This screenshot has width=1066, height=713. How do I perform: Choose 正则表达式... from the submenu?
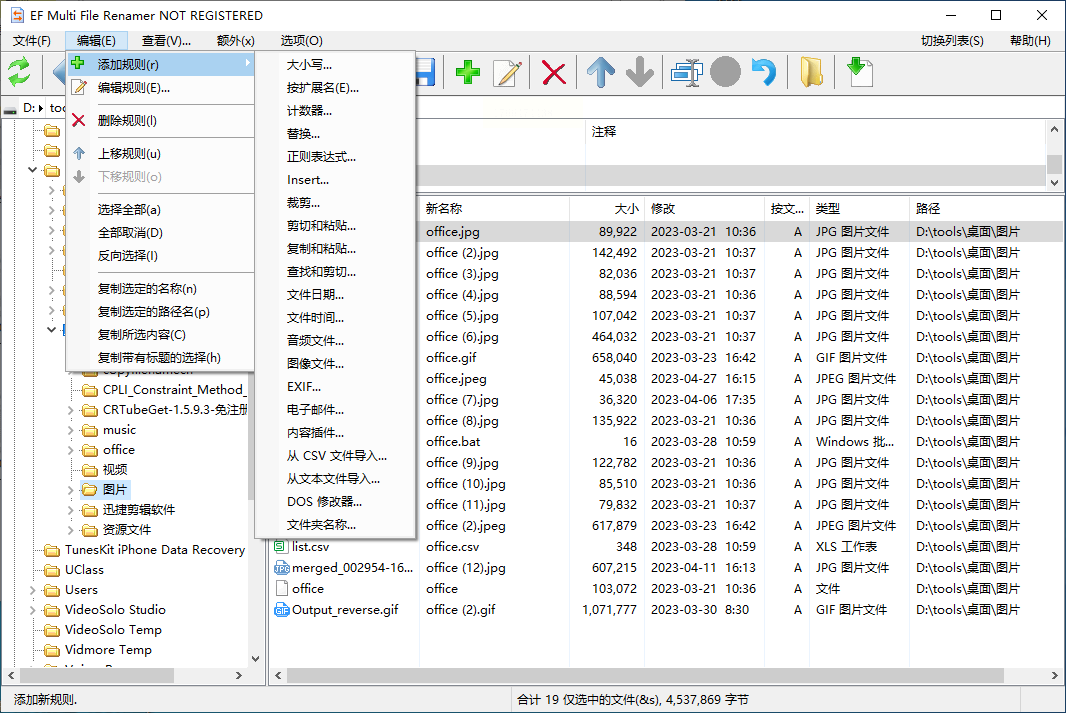pyautogui.click(x=321, y=157)
